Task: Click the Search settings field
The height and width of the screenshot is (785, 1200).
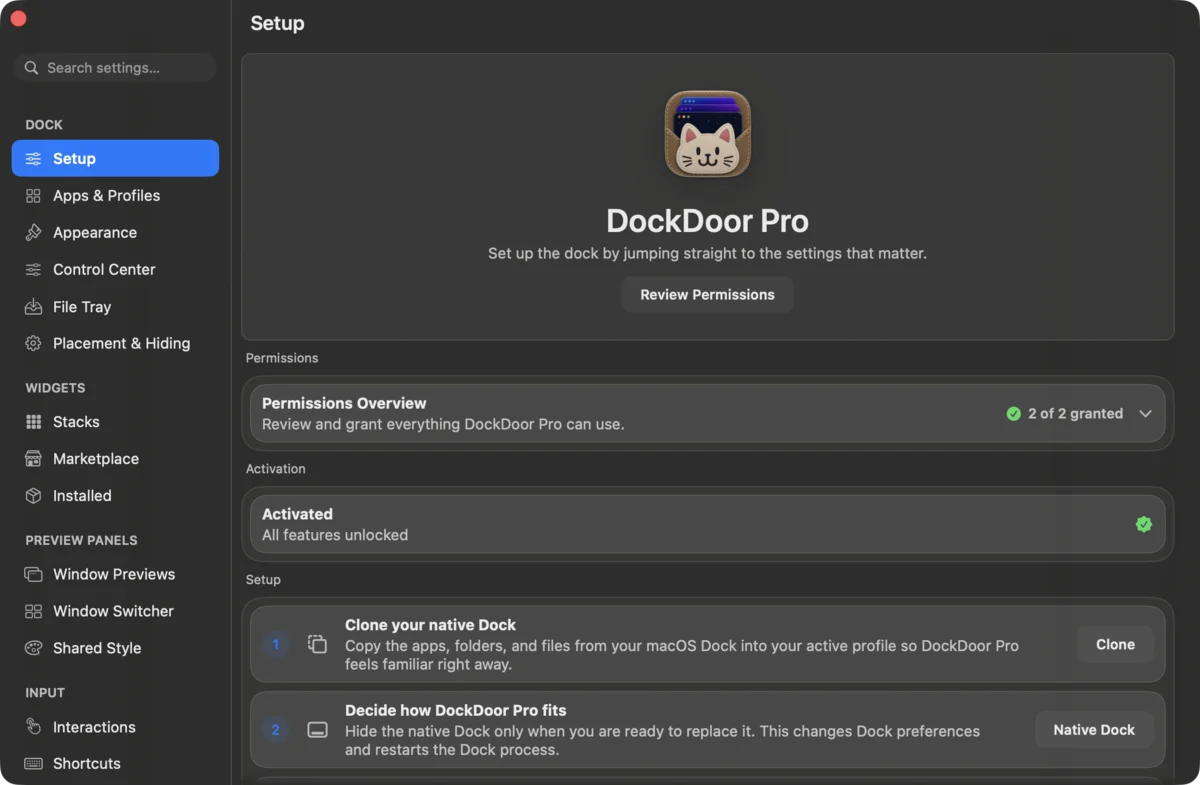Action: [x=115, y=68]
